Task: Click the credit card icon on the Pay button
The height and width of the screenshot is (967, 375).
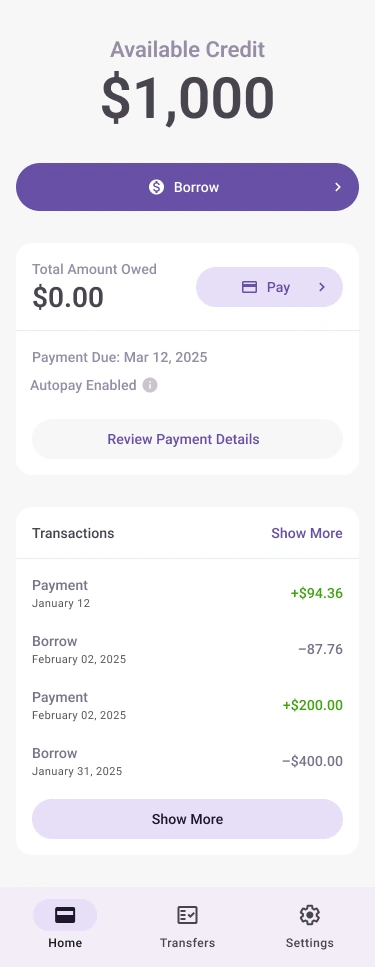Action: (x=249, y=287)
